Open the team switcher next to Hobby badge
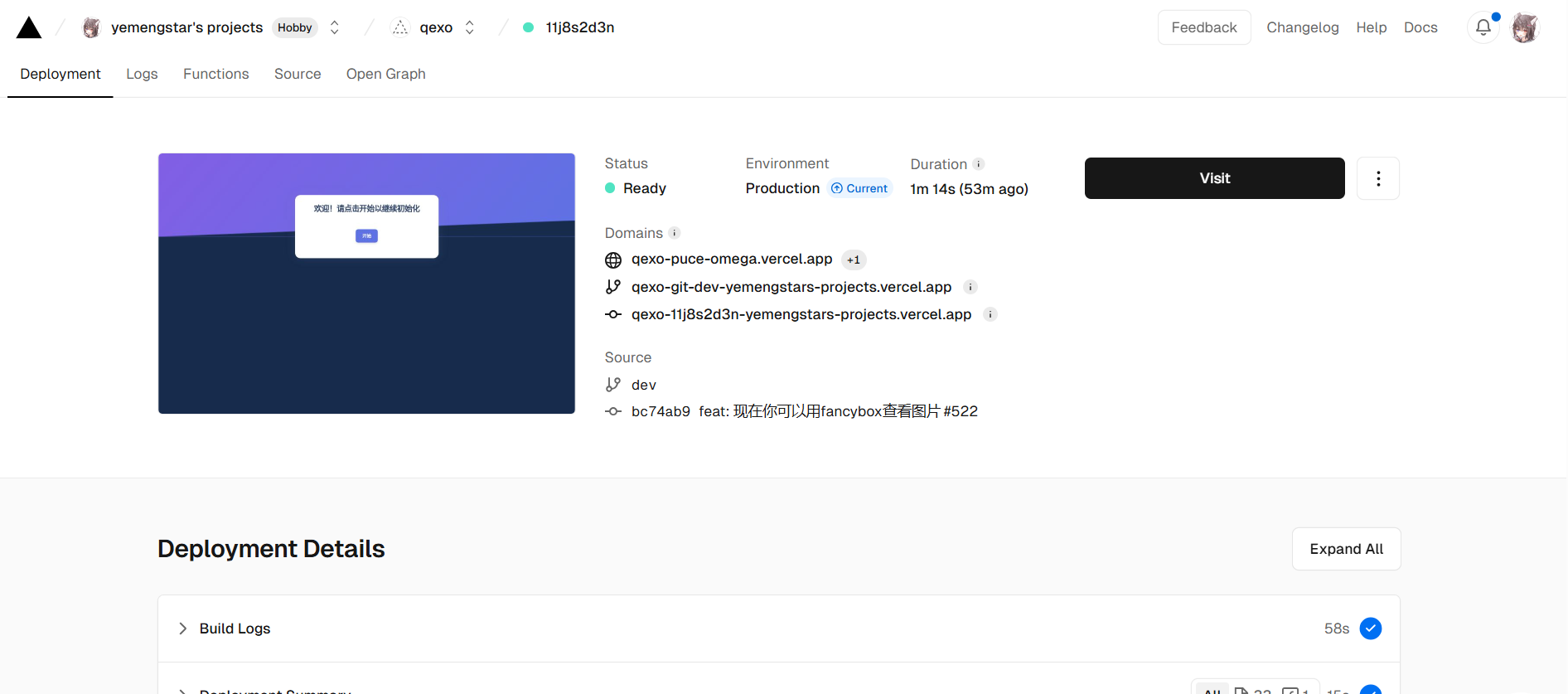 (335, 27)
